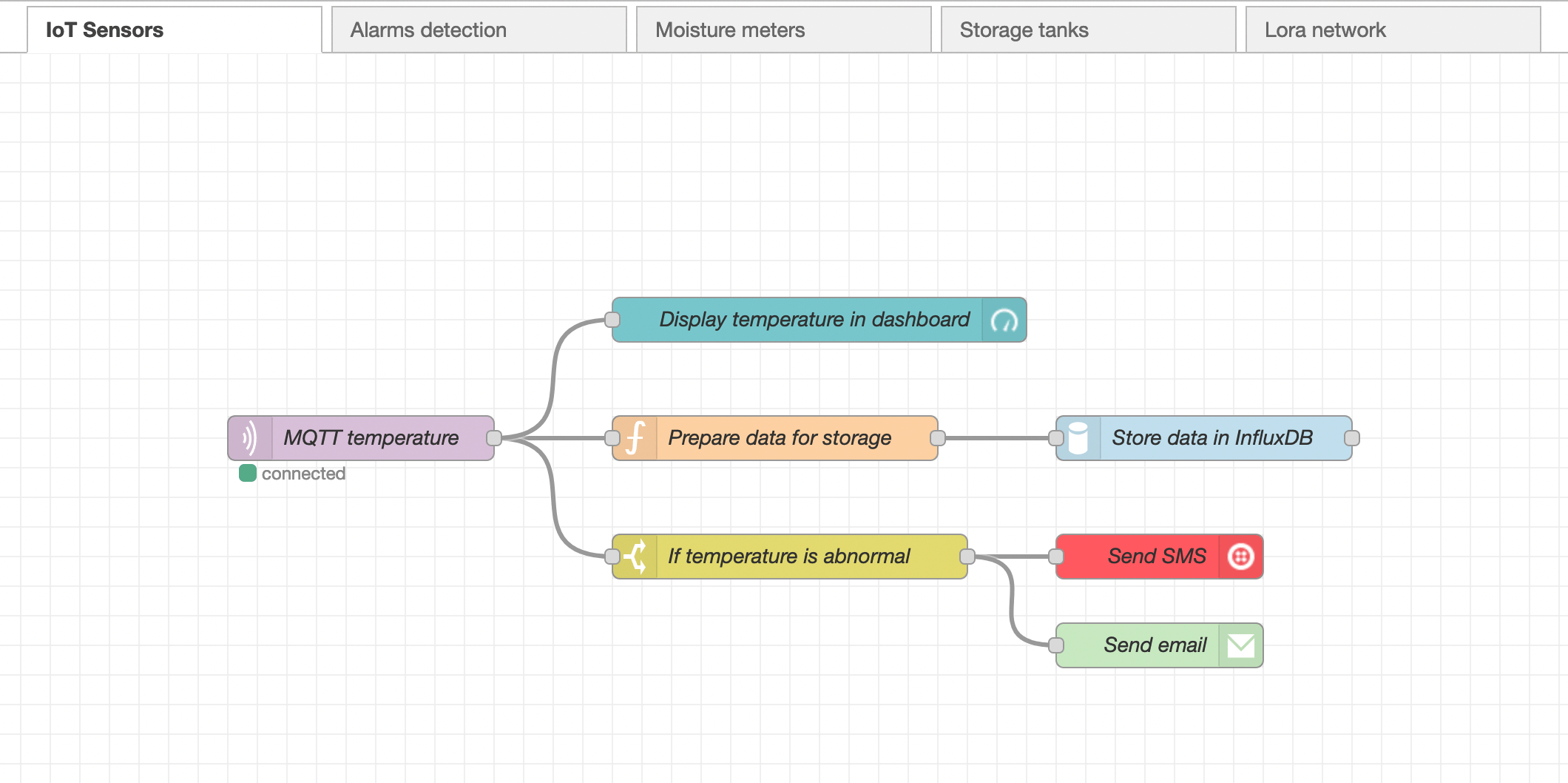1568x783 pixels.
Task: Click the gauge icon on dashboard node
Action: 1004,320
